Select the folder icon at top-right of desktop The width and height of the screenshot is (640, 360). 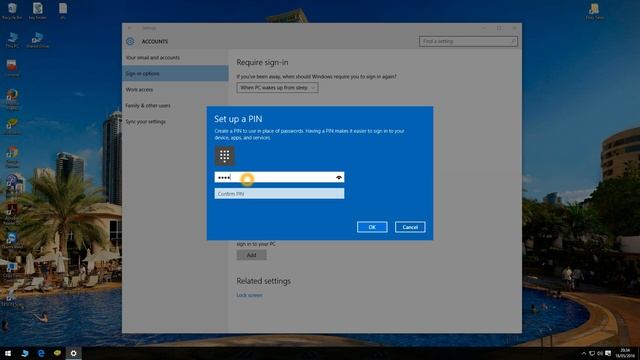pyautogui.click(x=594, y=11)
